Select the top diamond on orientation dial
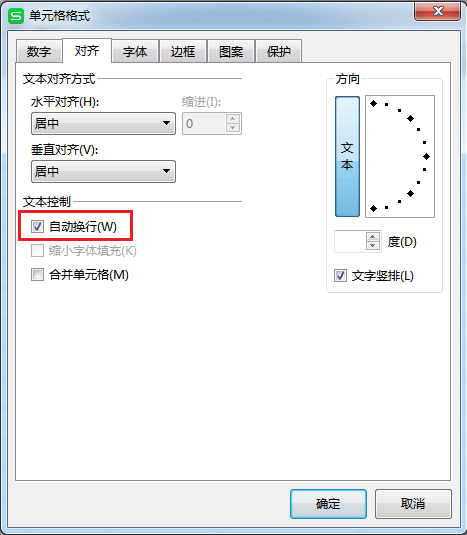The width and height of the screenshot is (467, 535). tap(373, 103)
